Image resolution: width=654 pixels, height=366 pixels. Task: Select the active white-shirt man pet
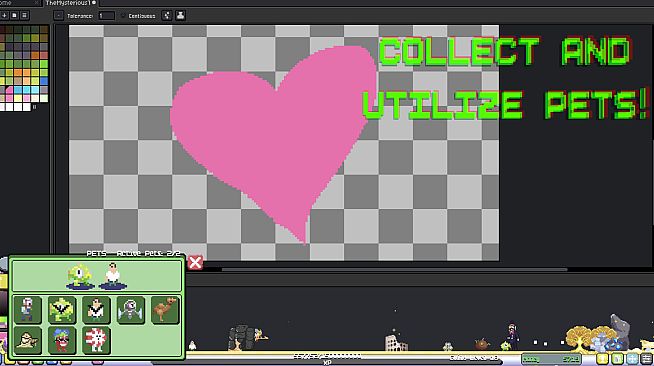[113, 276]
